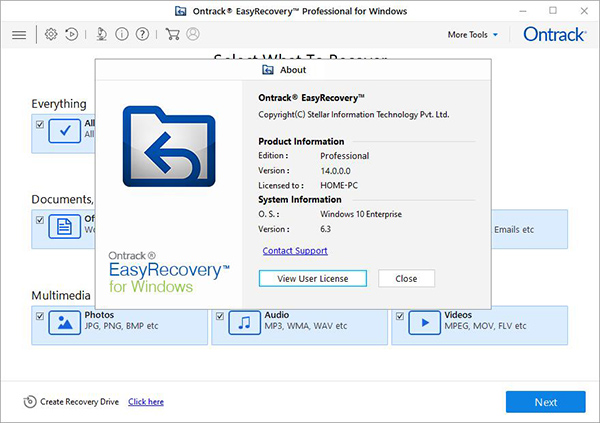The image size is (600, 423).
Task: Click the System Information heading
Action: coord(300,199)
